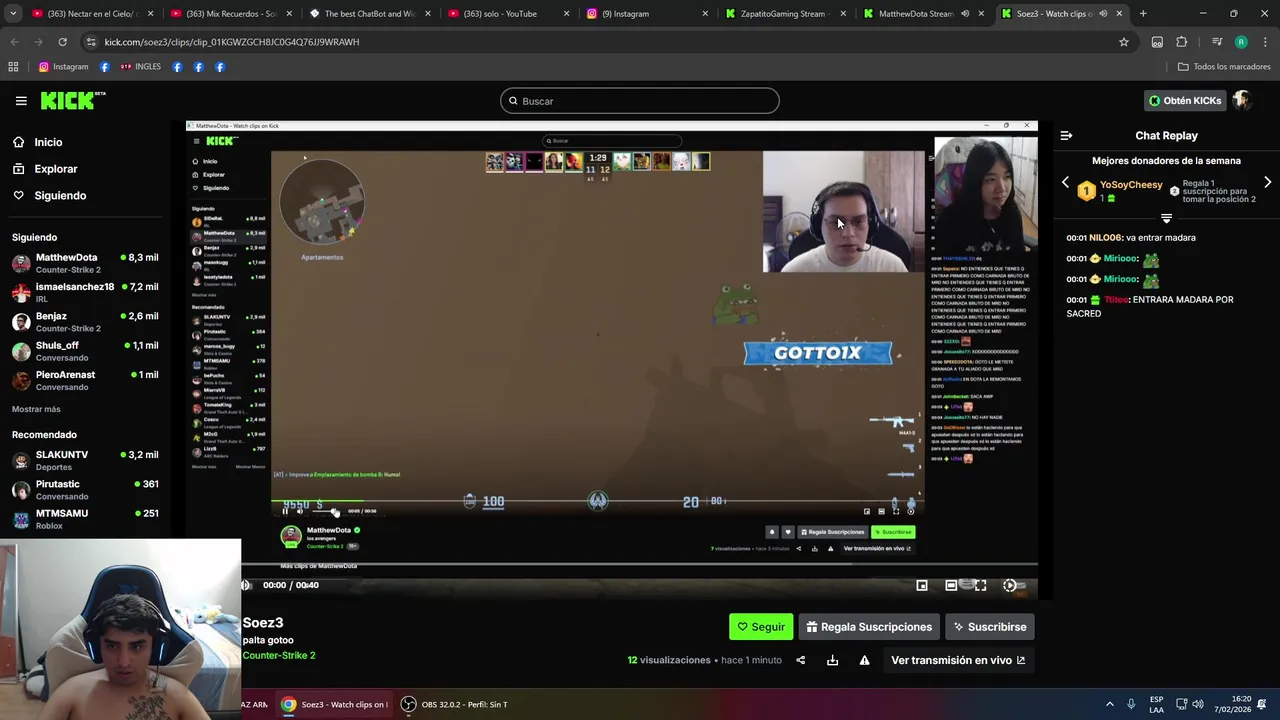Open OBS from the taskbar

click(455, 704)
